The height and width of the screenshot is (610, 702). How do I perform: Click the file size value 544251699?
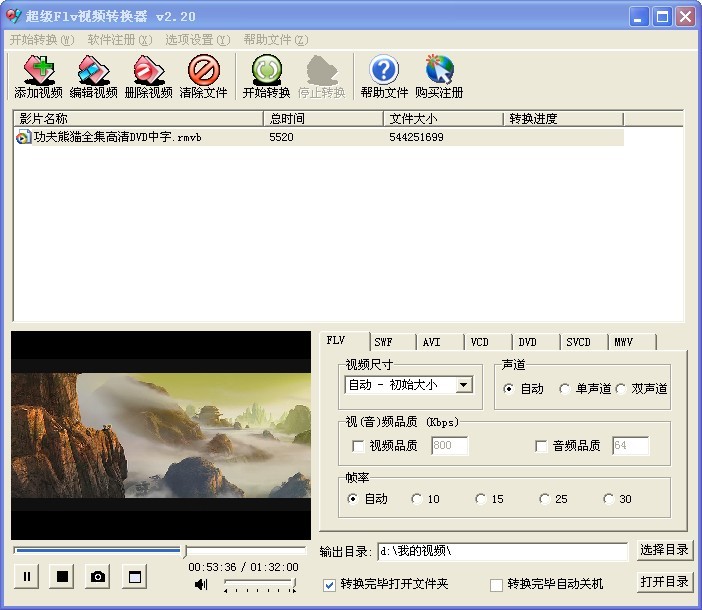point(416,137)
